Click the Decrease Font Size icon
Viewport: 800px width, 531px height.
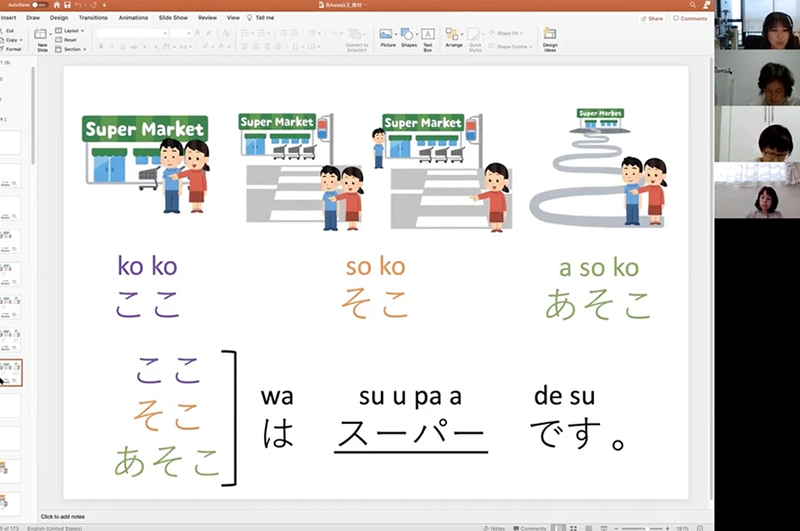209,33
